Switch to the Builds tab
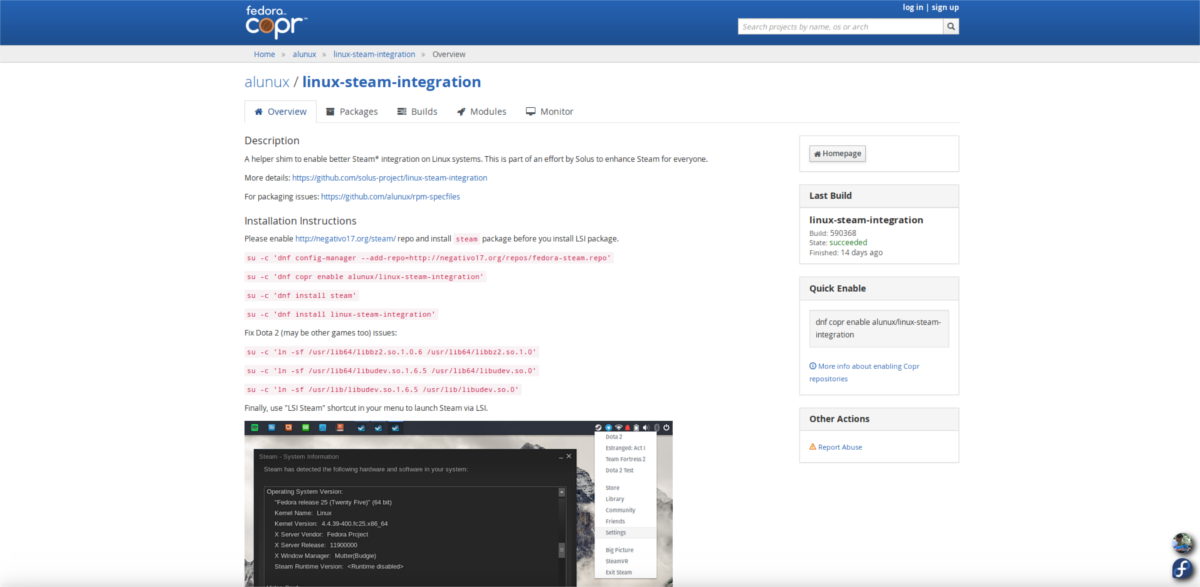 (x=417, y=112)
